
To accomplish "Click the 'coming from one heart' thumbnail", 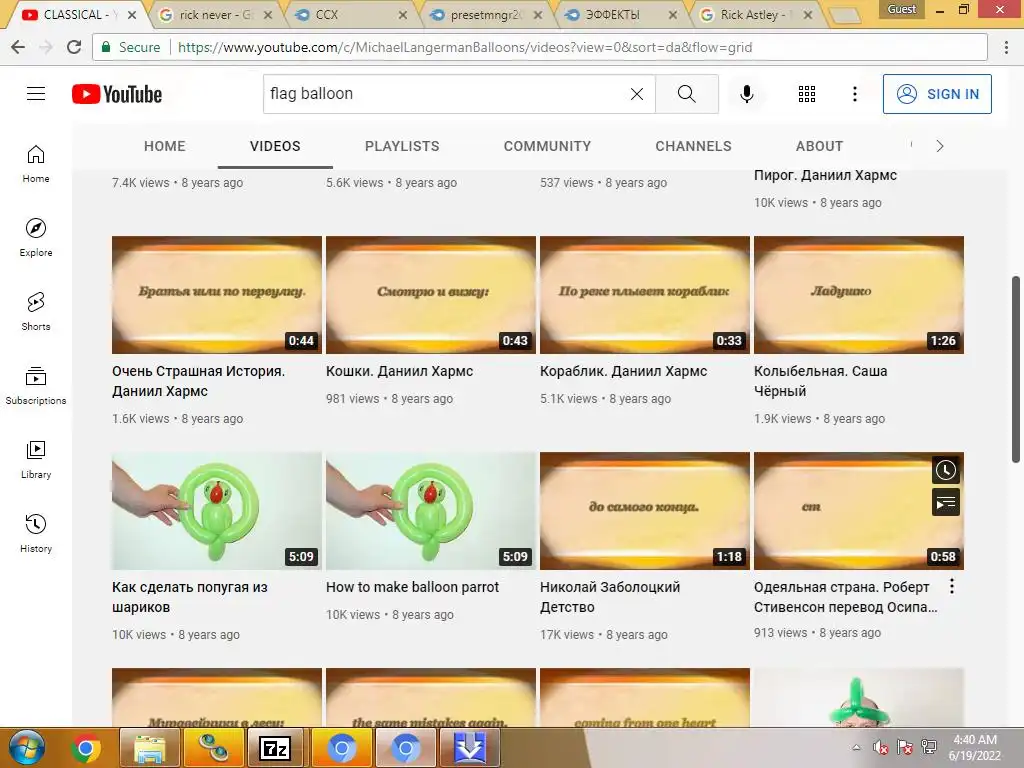I will 645,697.
